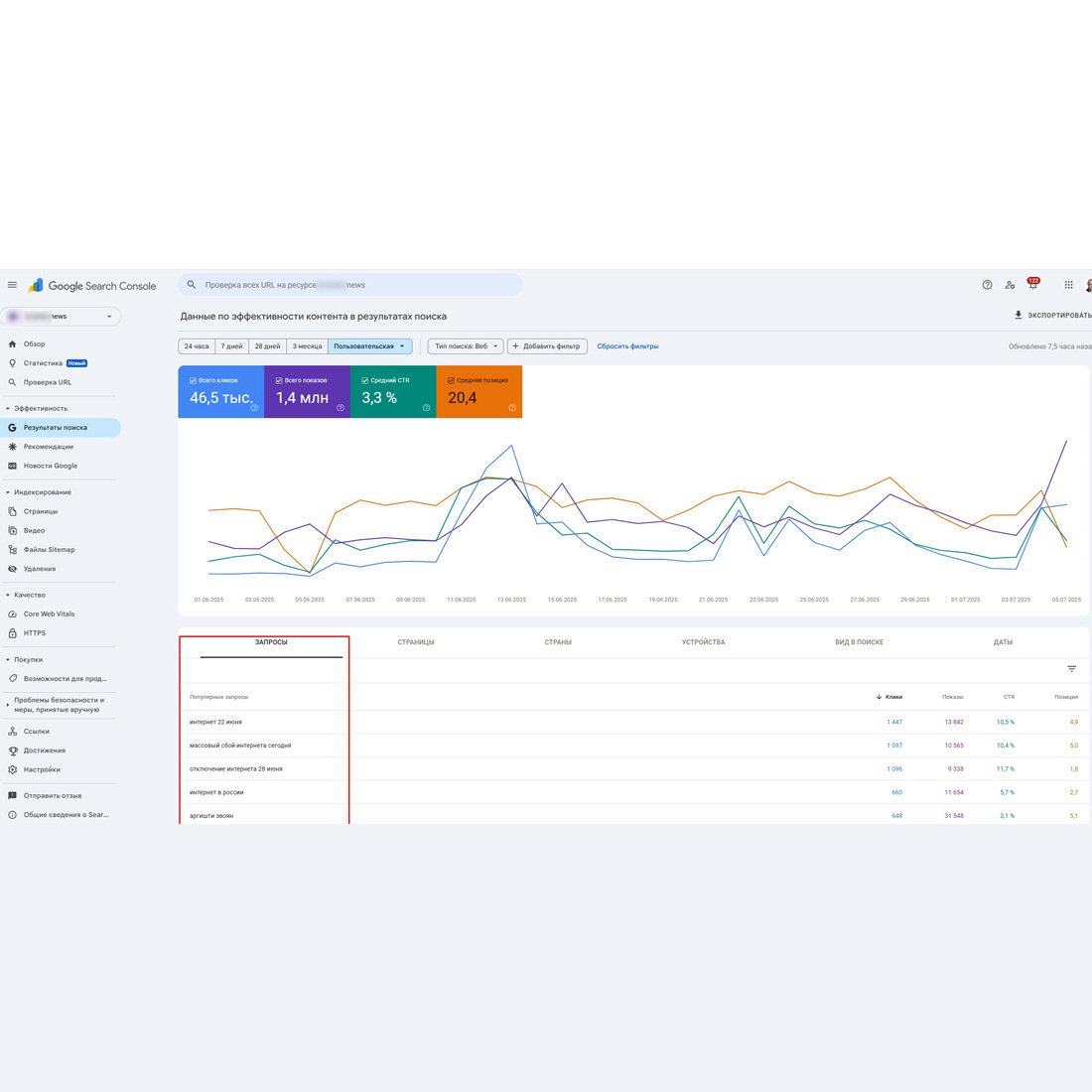
Task: Open notifications bell with 122 badge
Action: [x=1032, y=285]
